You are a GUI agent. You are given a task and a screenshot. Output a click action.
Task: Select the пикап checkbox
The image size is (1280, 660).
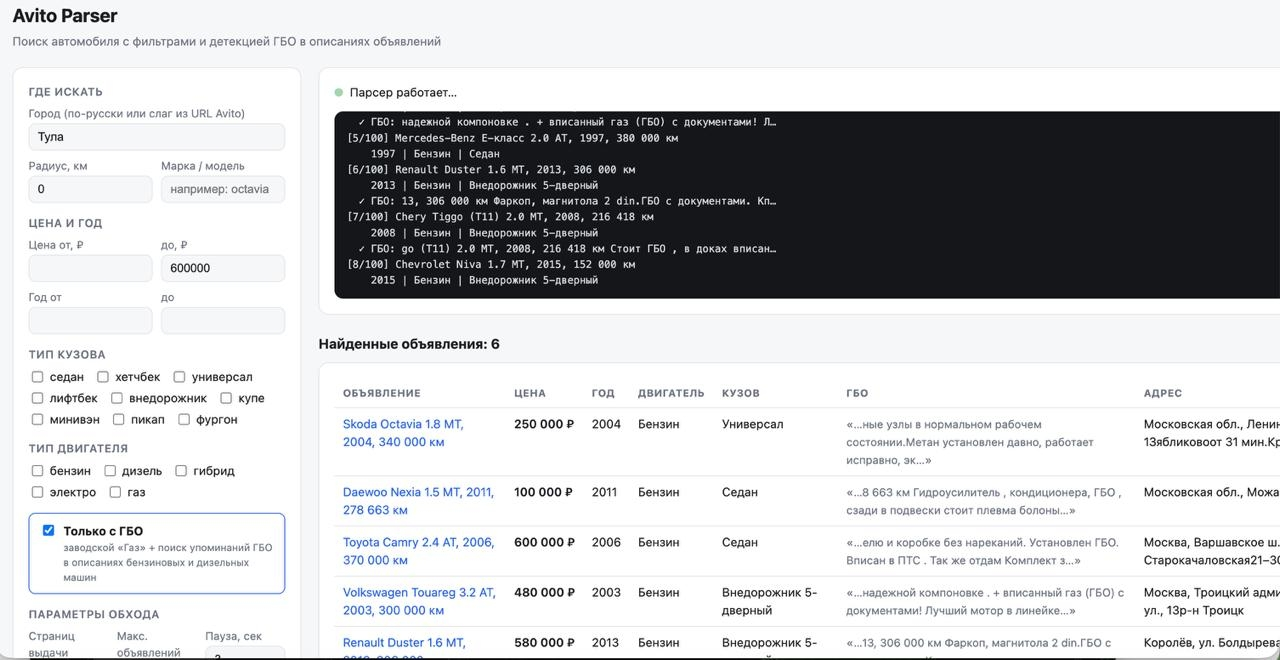[118, 419]
